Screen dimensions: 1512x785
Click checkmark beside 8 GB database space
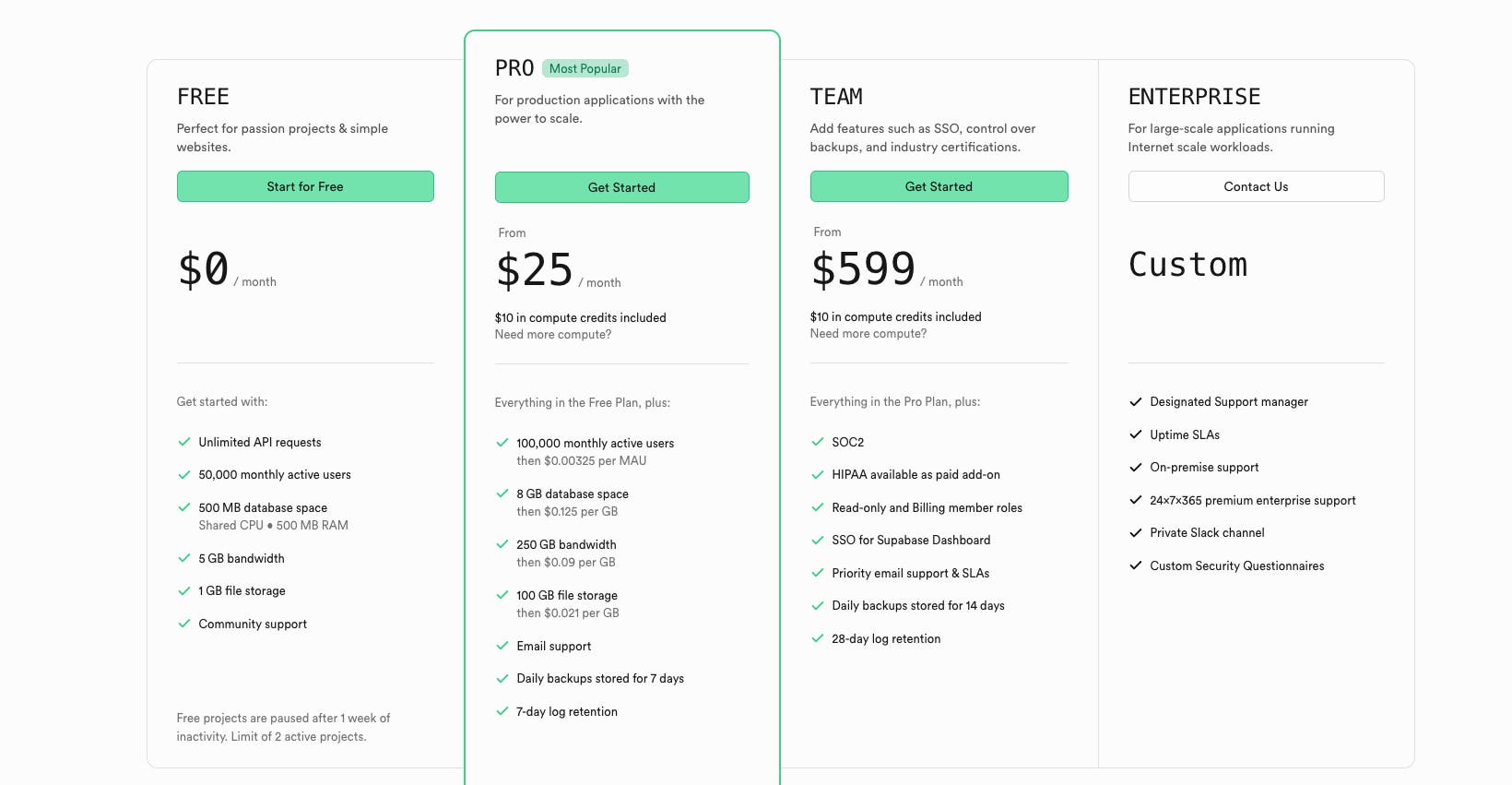click(x=502, y=494)
